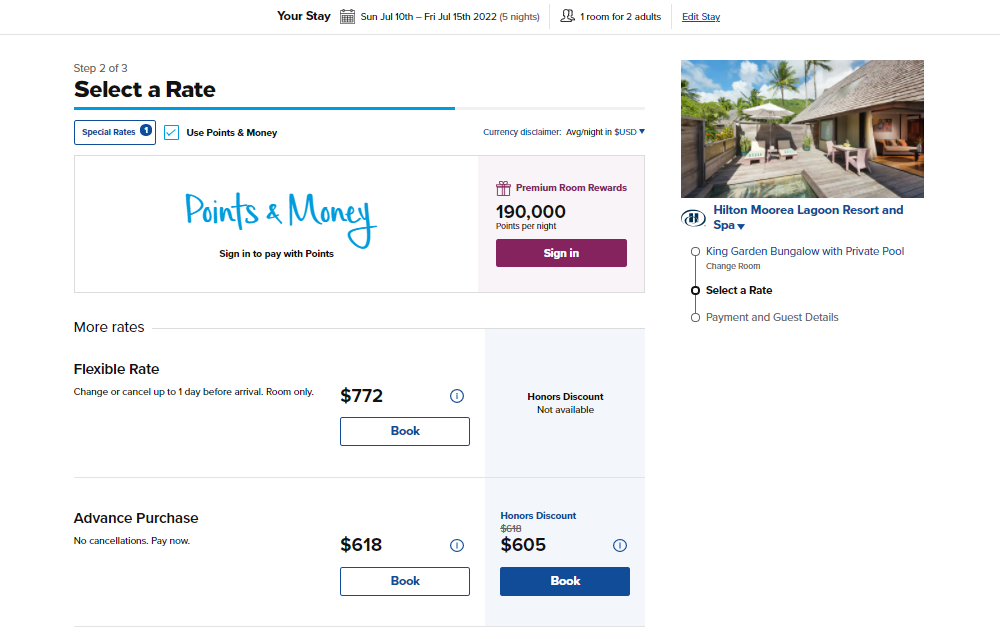Click the info icon next to the $605 Honors Discount
This screenshot has width=1000, height=639.
(x=620, y=545)
